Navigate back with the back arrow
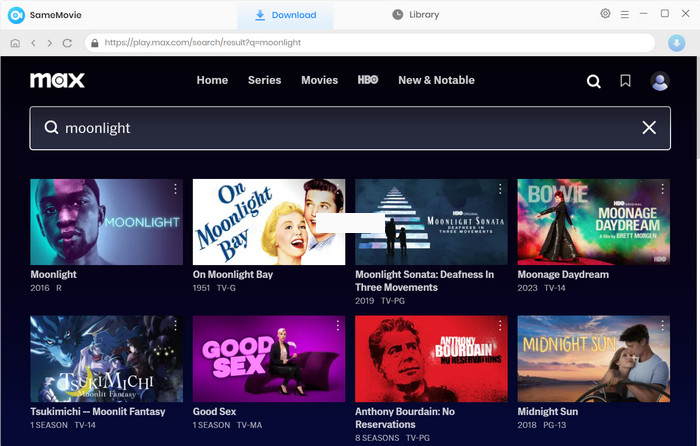Screen dimensions: 700x446 tap(33, 43)
